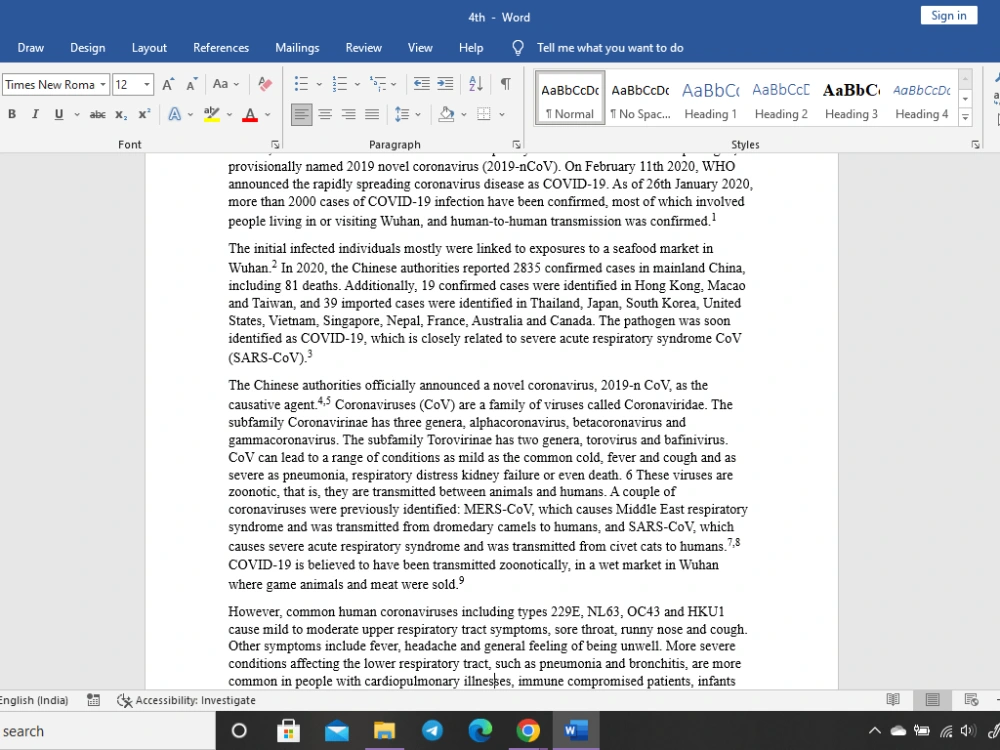The image size is (1000, 750).
Task: Increase font size with Grow Font
Action: (168, 84)
